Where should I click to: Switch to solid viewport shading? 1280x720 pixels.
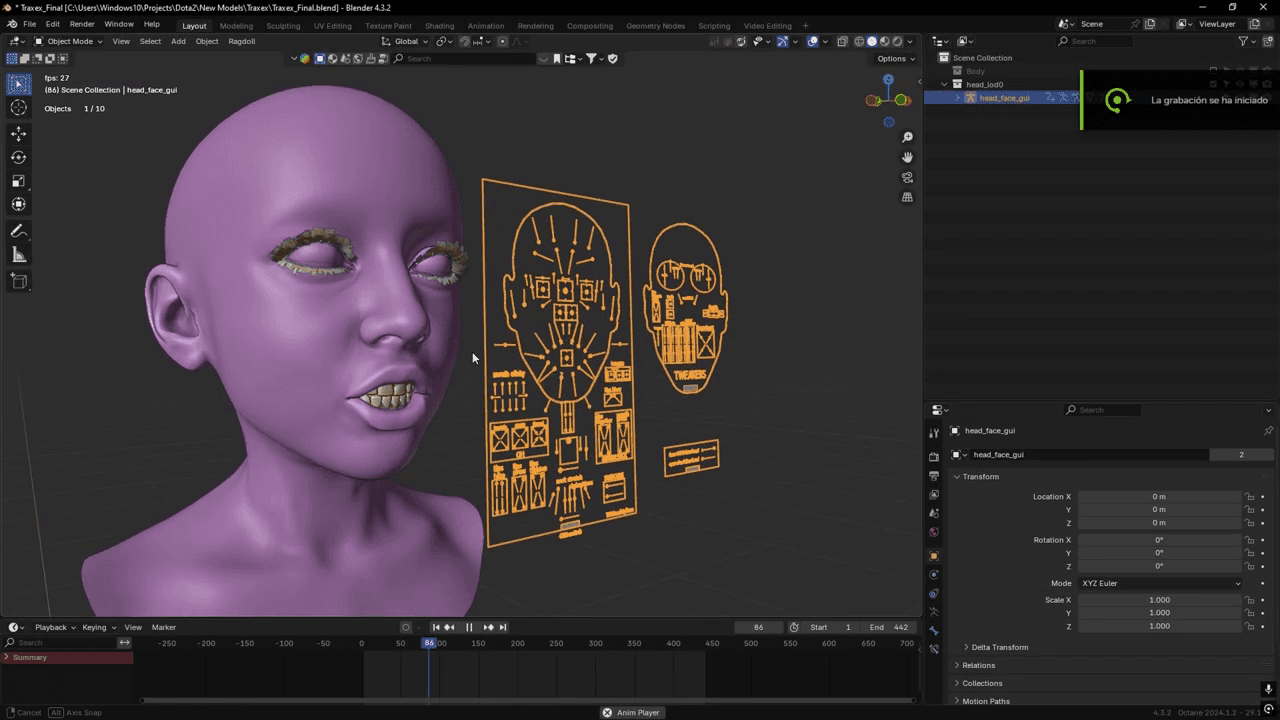click(871, 41)
